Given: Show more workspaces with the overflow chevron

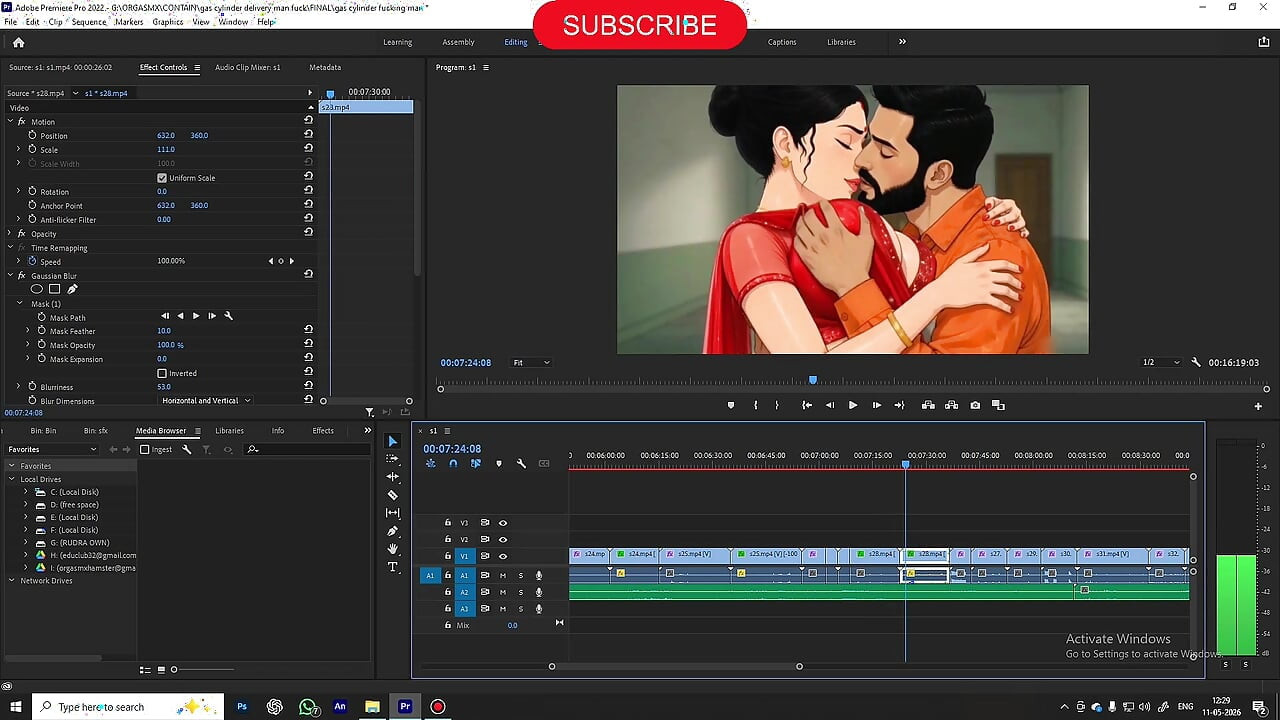Looking at the screenshot, I should point(902,42).
